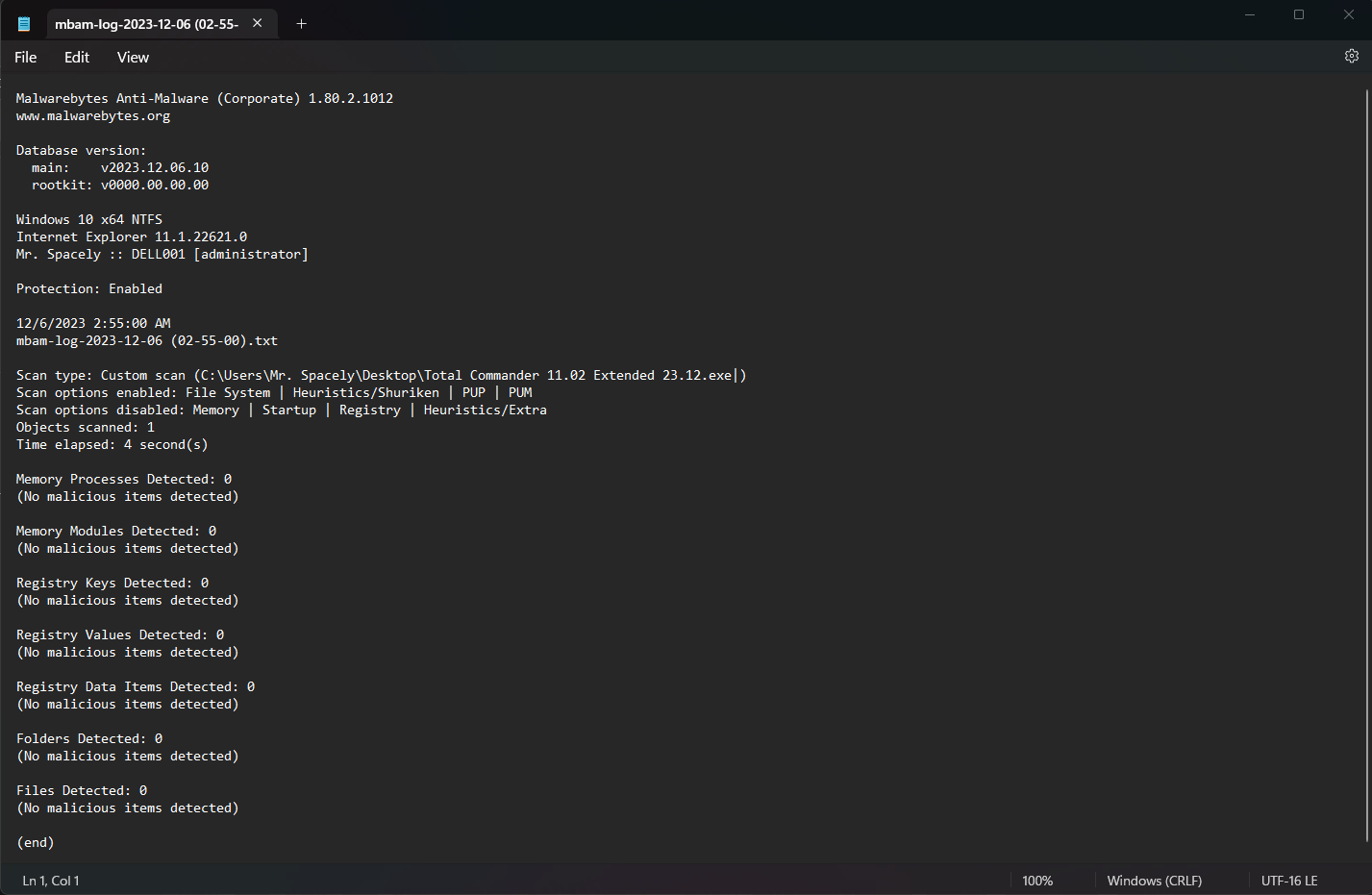The width and height of the screenshot is (1372, 895).
Task: Click the Objects scanned: 1 line
Action: coord(86,427)
